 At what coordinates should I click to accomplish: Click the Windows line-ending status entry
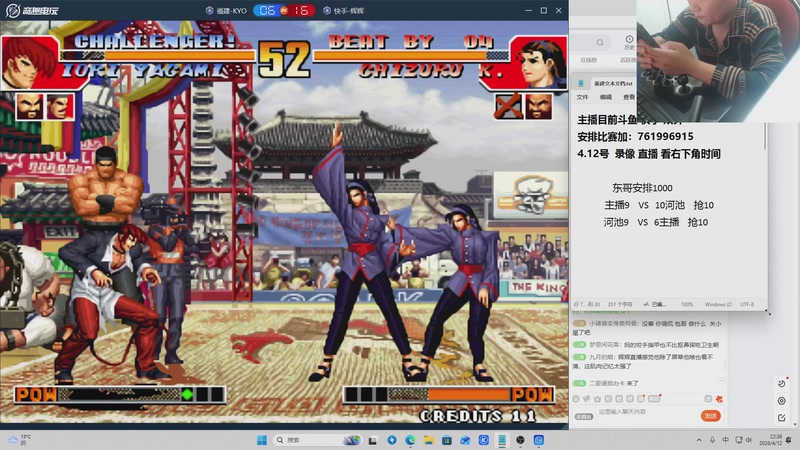718,305
